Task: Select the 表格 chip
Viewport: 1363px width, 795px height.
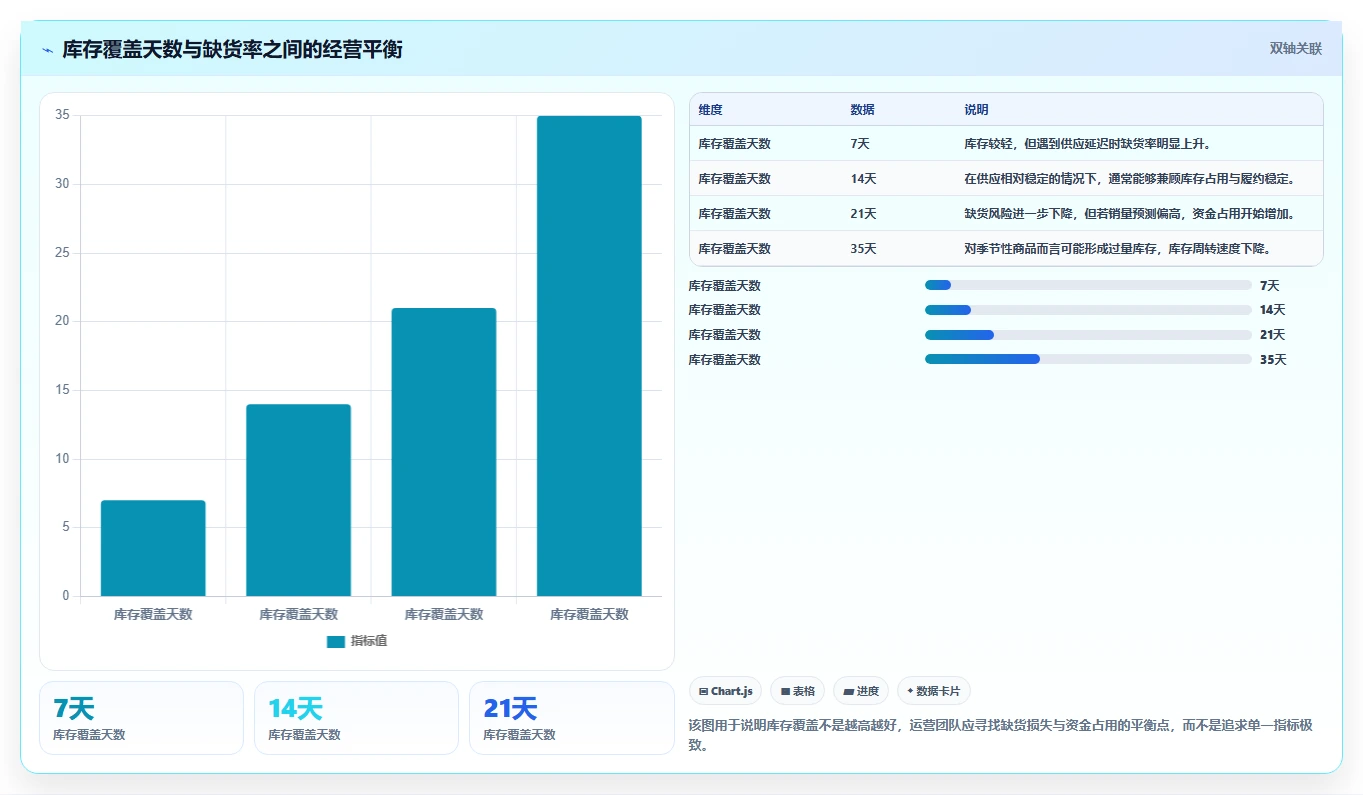Action: click(798, 691)
